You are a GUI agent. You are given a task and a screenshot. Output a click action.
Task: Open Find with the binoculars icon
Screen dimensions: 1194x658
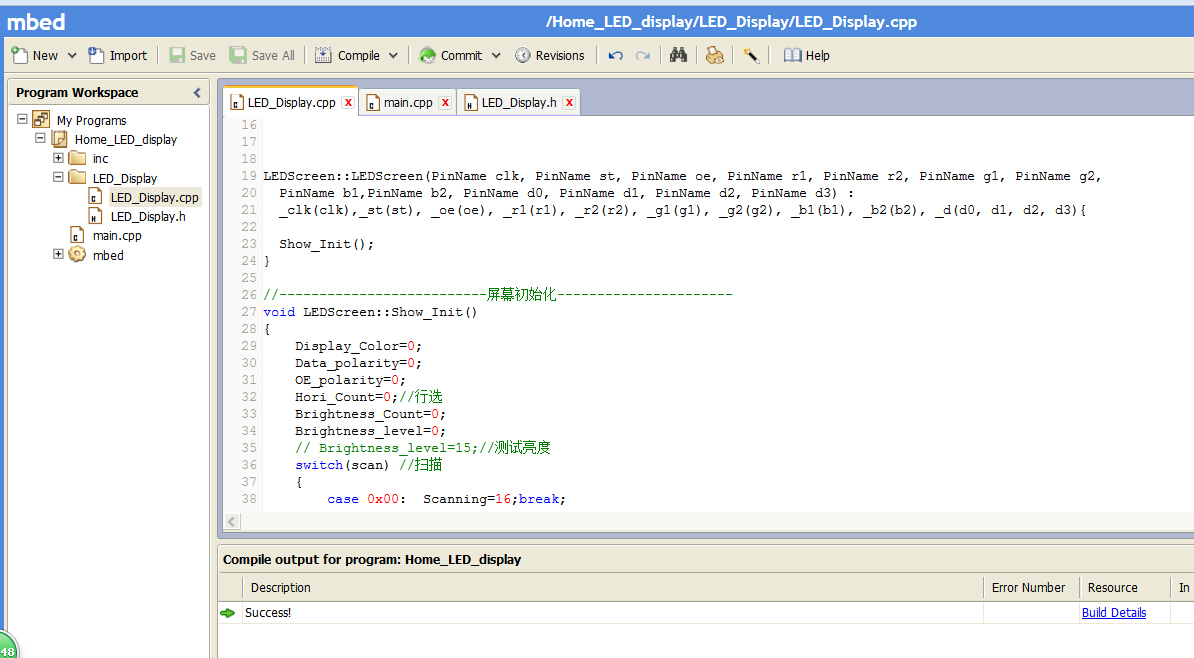(x=678, y=55)
